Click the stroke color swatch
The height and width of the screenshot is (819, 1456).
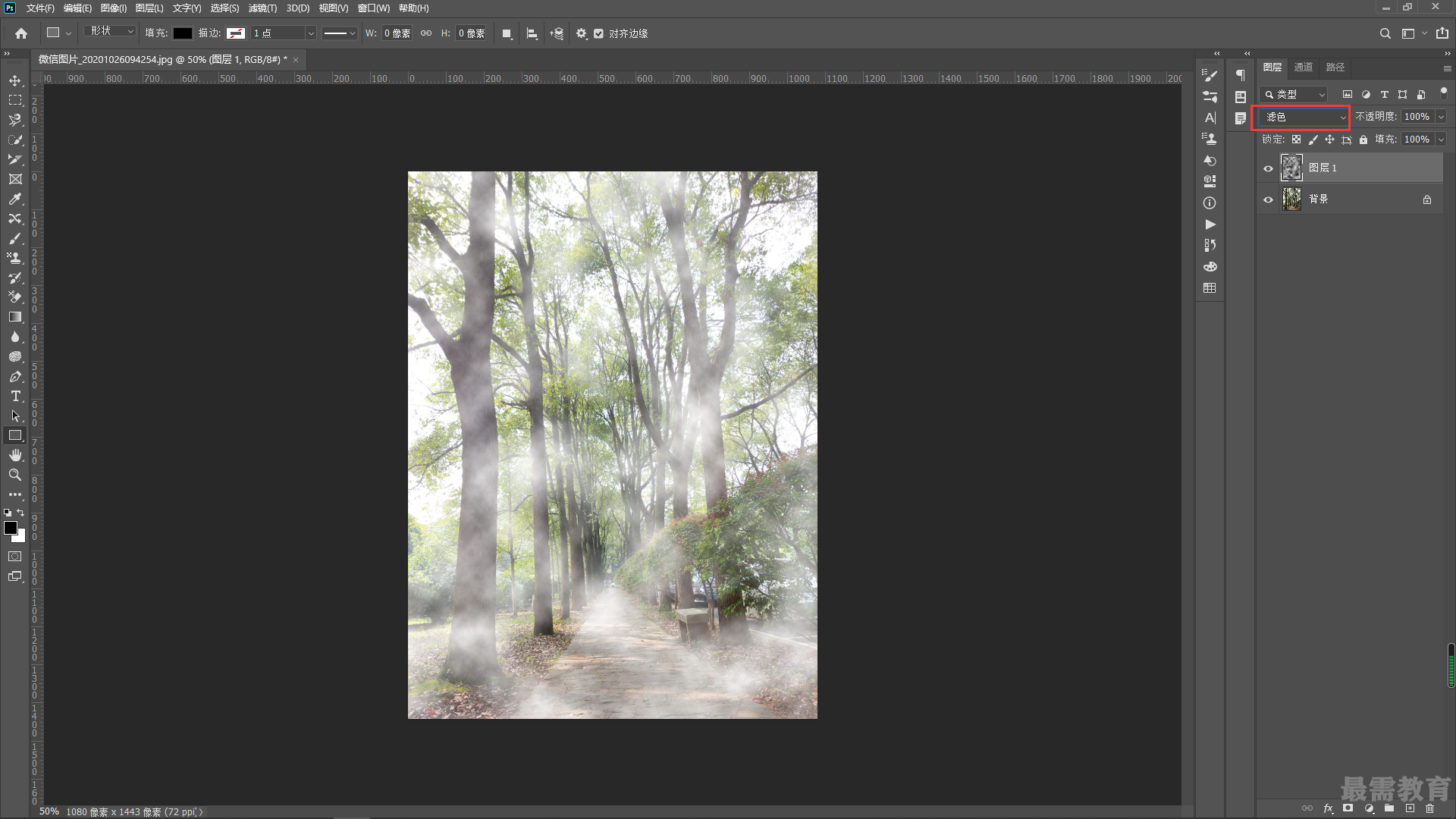tap(236, 33)
